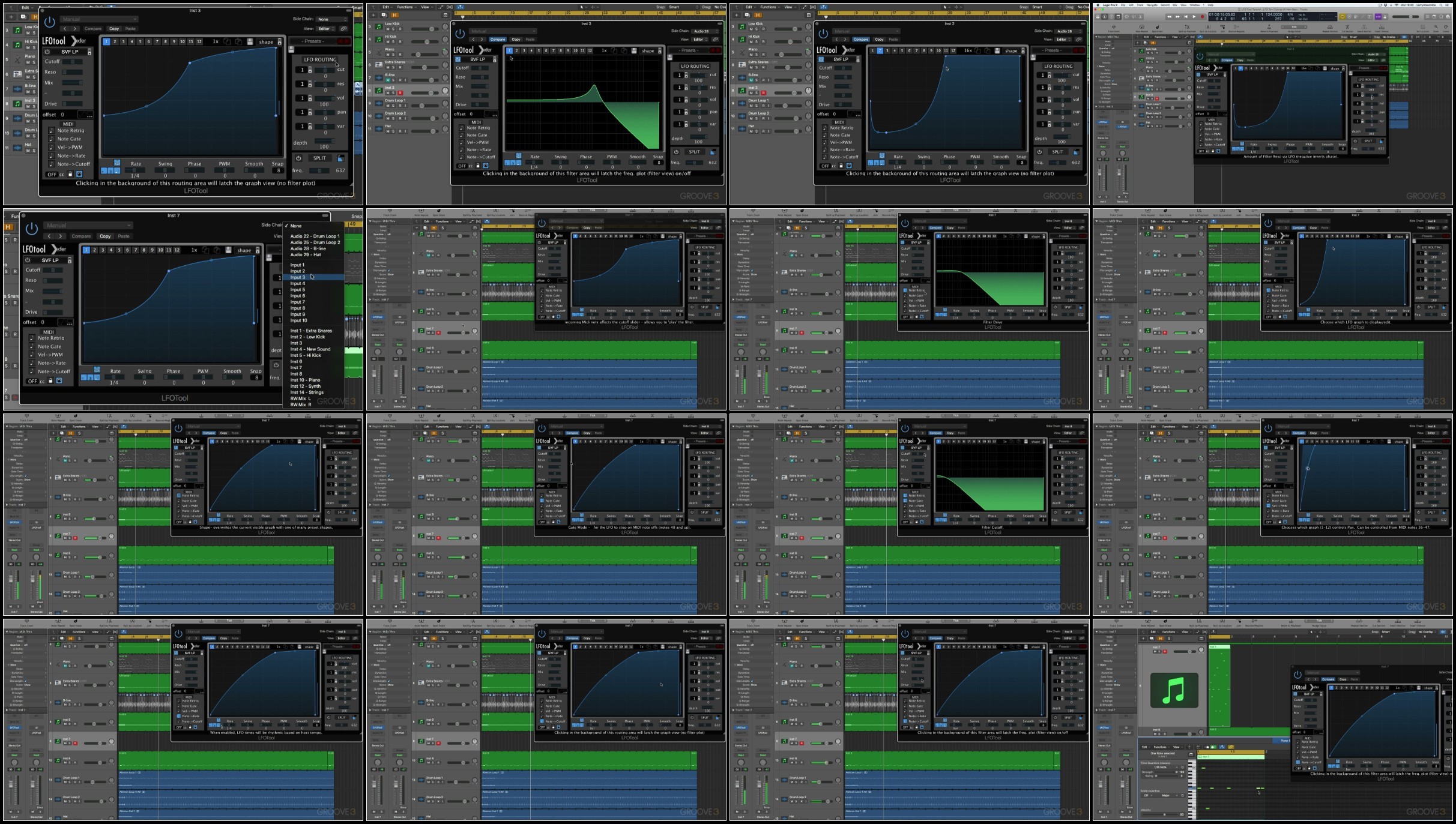
Task: Click the red Record button in the transport
Action: point(1202,17)
